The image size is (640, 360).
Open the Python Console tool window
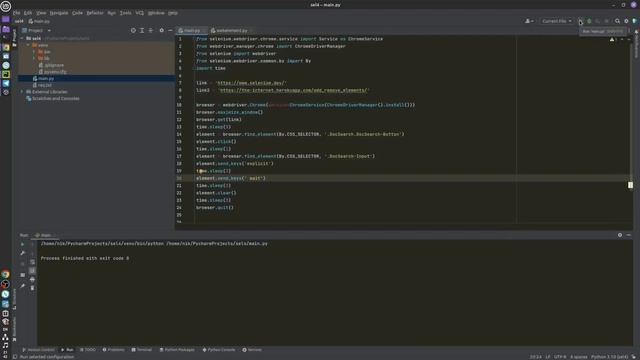[x=219, y=350]
